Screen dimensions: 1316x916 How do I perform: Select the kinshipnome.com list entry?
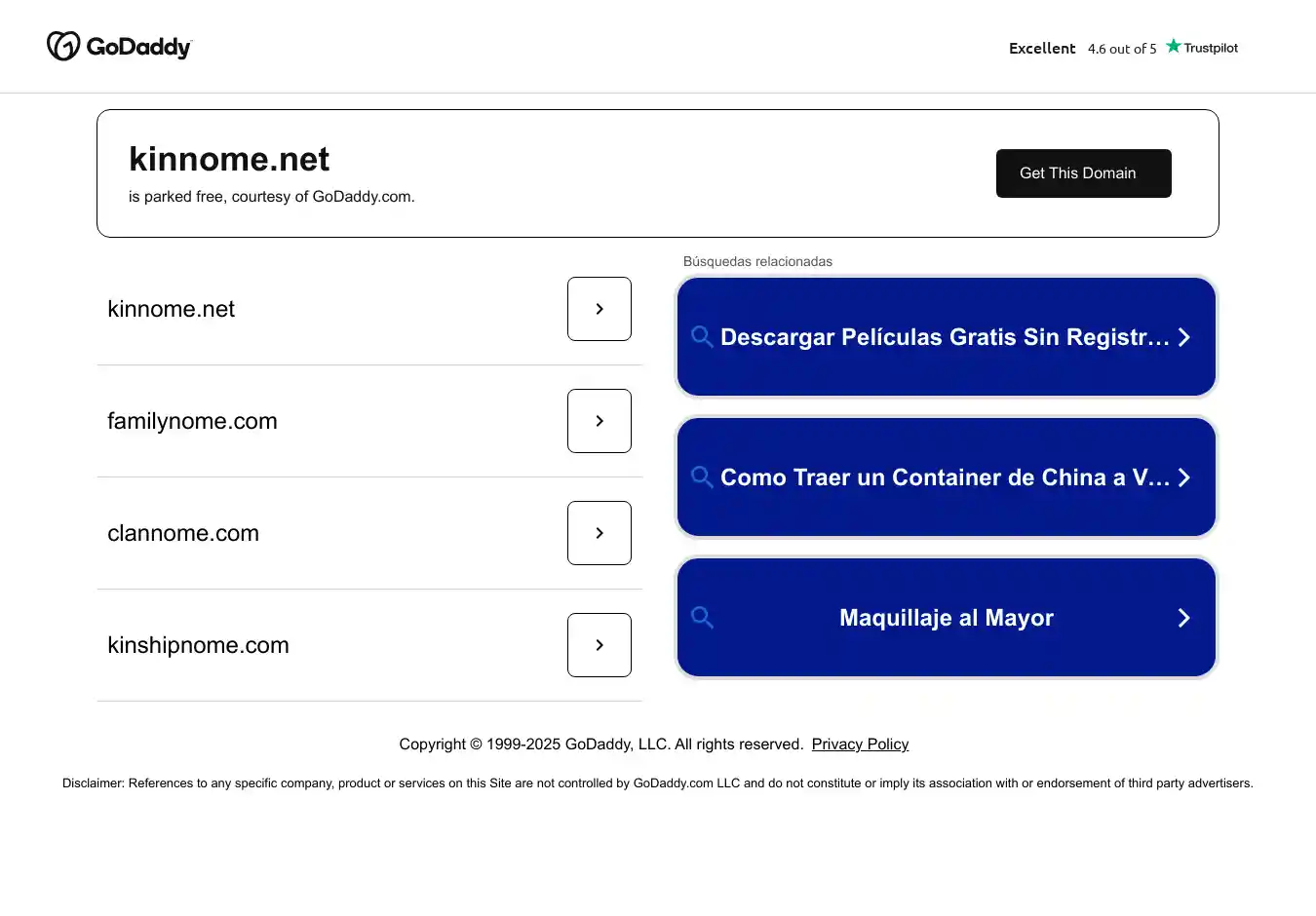point(198,645)
